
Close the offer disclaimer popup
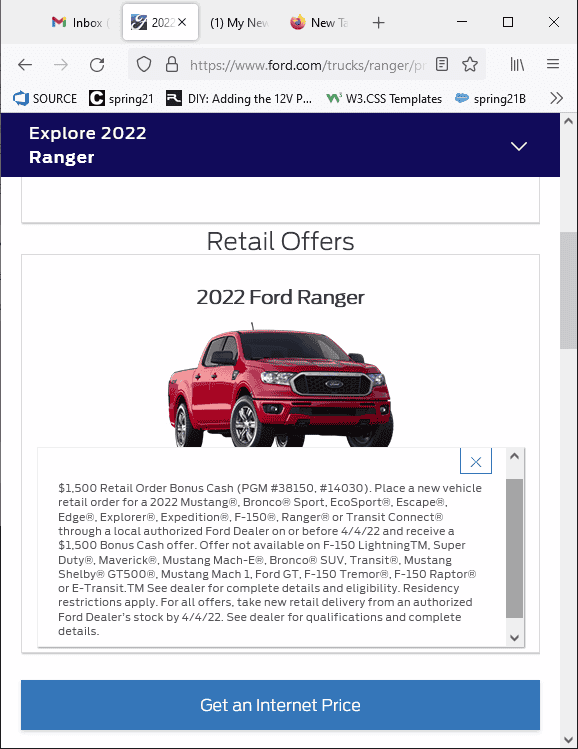pos(476,461)
